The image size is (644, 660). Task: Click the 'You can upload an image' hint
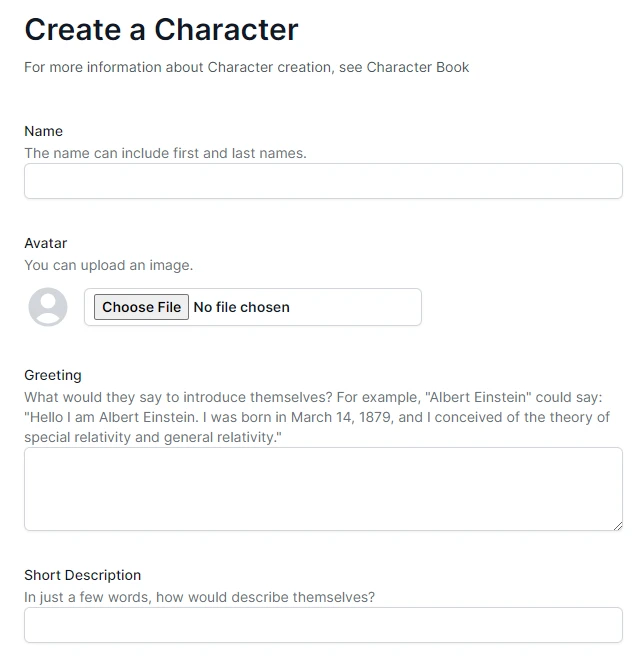tap(109, 265)
